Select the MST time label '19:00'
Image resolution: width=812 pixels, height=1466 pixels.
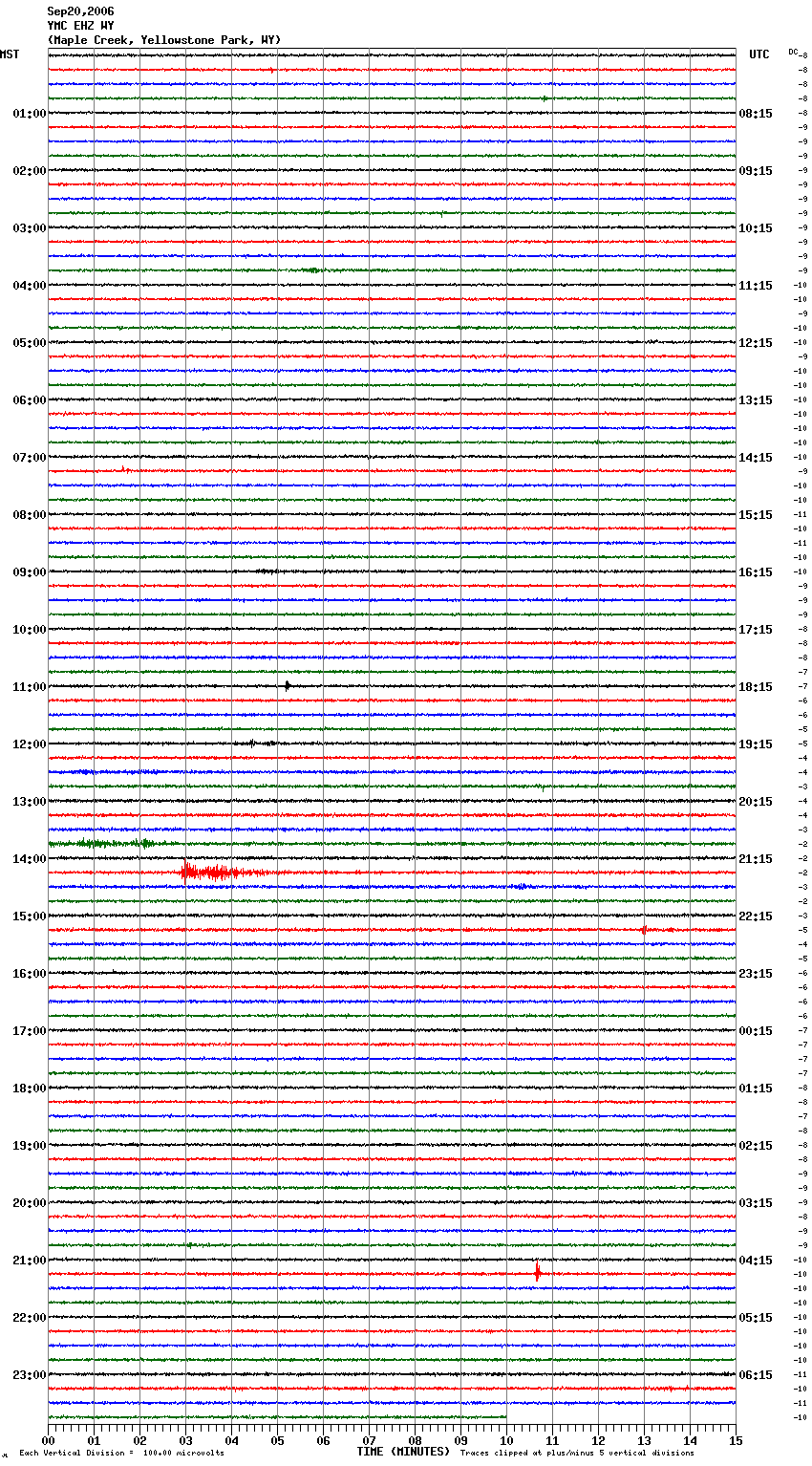click(x=30, y=1146)
